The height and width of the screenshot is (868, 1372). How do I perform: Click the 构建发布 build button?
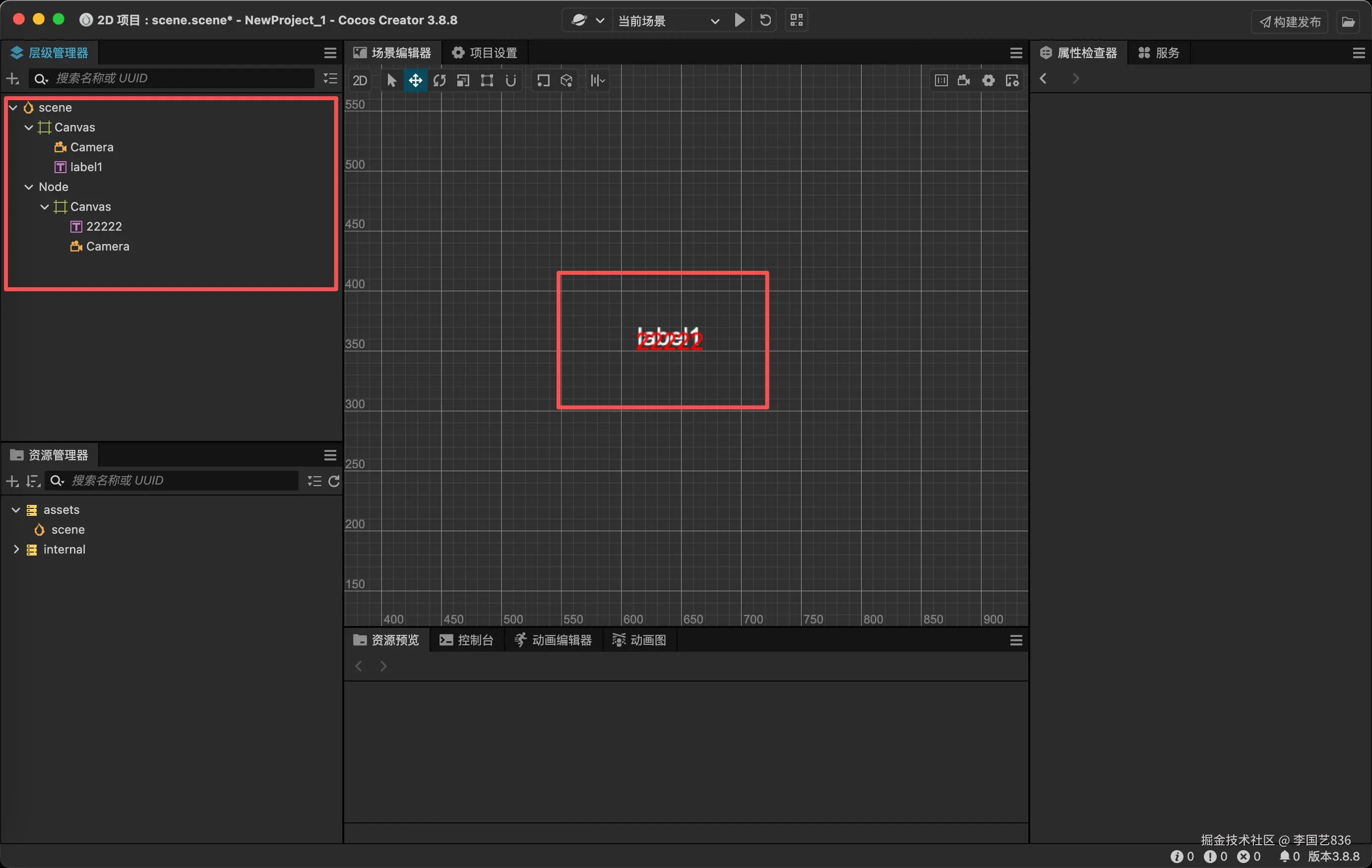pyautogui.click(x=1290, y=22)
